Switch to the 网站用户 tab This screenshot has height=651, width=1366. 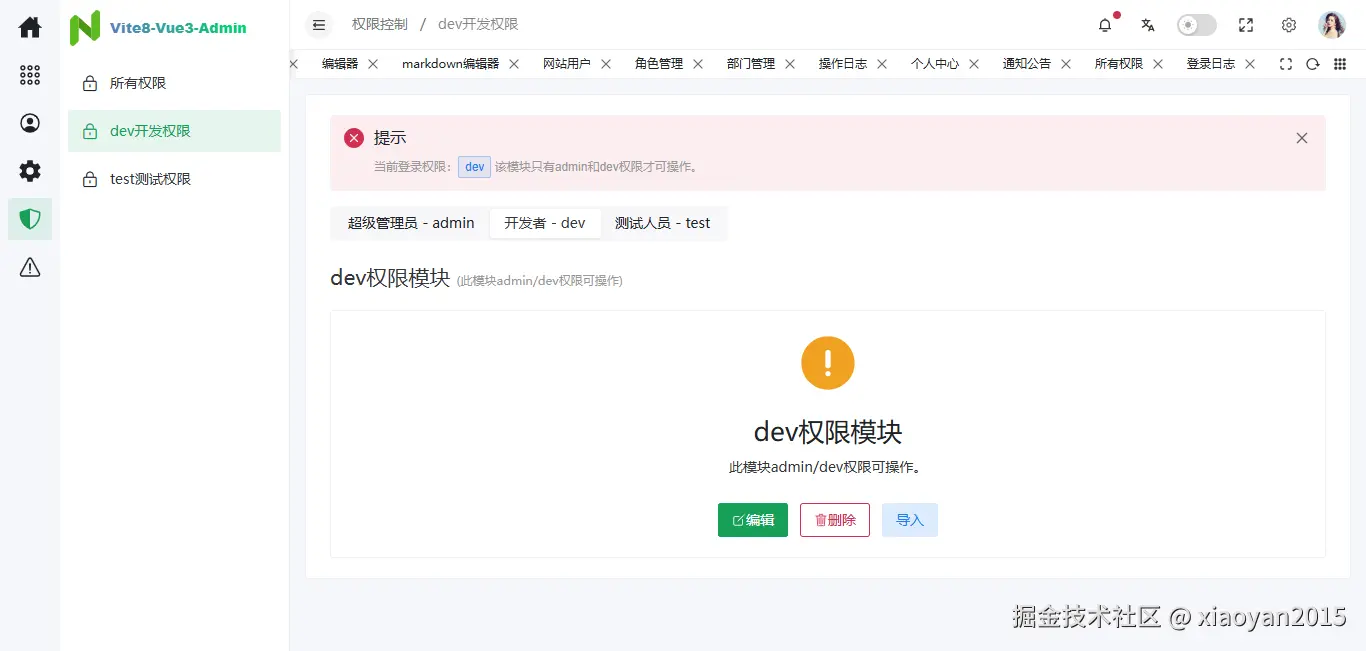point(567,64)
